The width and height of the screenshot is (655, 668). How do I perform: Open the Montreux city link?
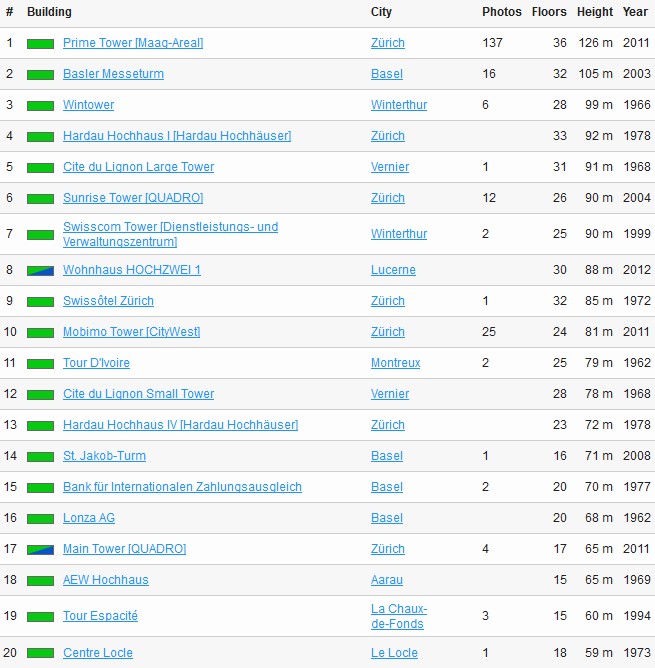(x=395, y=363)
